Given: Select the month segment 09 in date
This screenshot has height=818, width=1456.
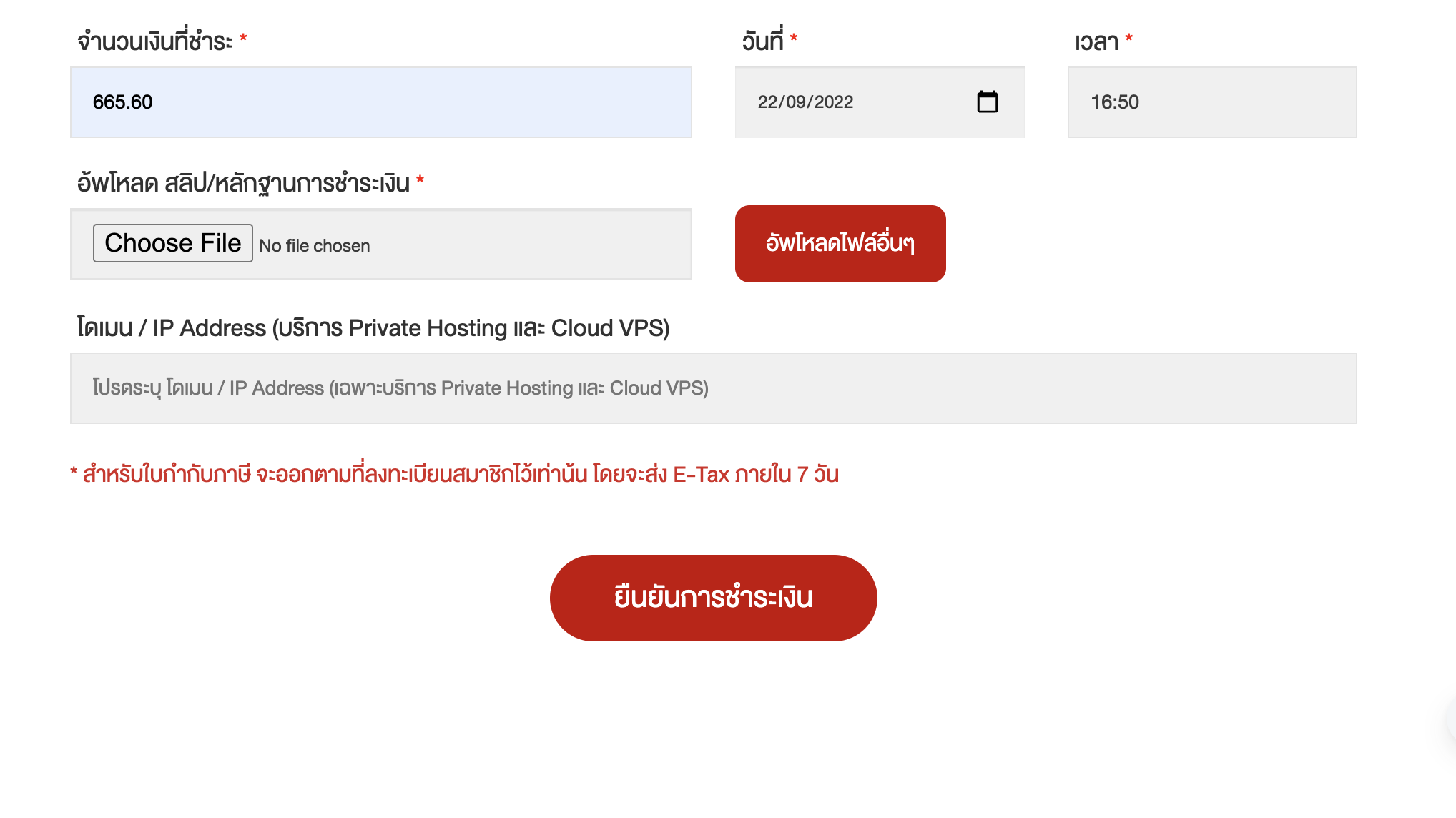Looking at the screenshot, I should click(797, 102).
